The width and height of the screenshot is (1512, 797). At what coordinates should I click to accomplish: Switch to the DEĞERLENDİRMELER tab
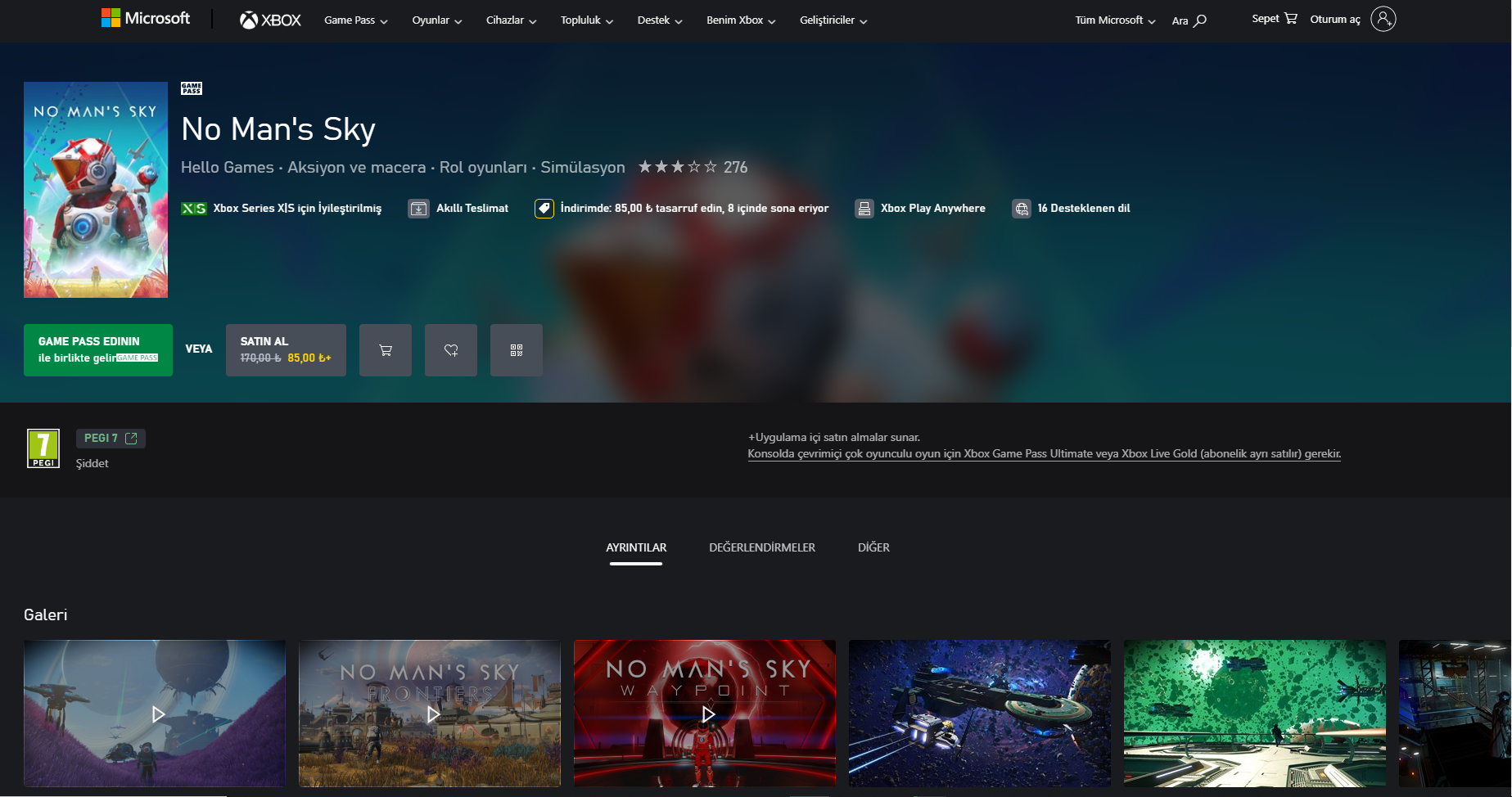(x=762, y=547)
